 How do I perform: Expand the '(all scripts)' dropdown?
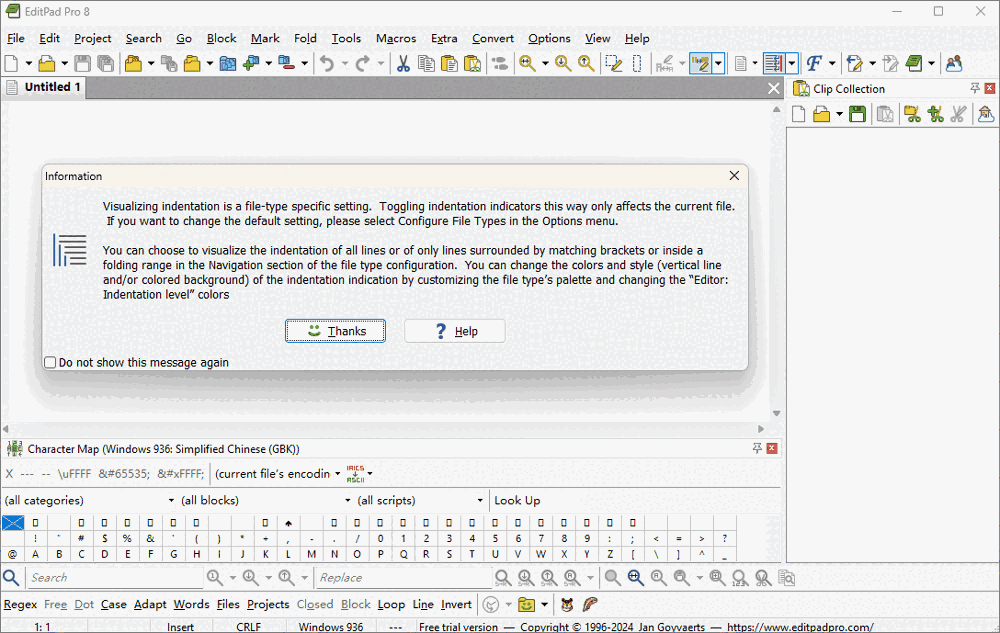tap(420, 500)
